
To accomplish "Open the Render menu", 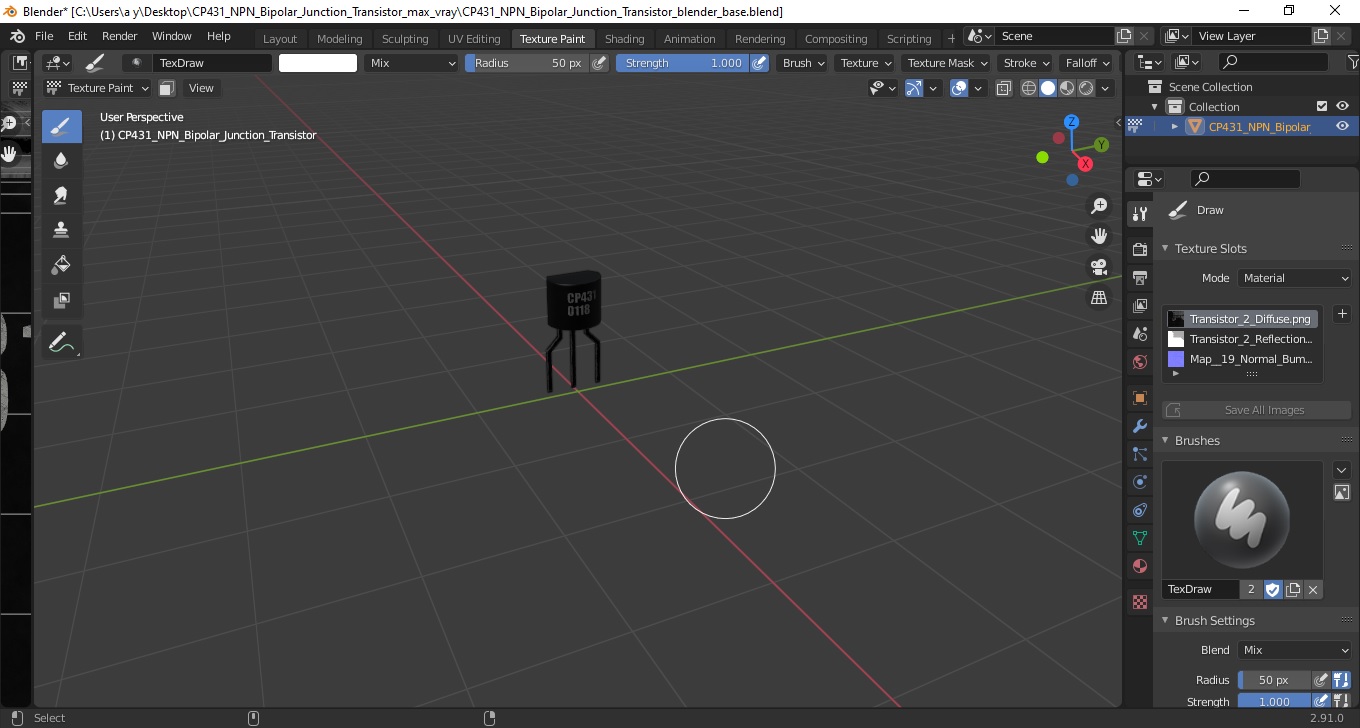I will [x=119, y=36].
